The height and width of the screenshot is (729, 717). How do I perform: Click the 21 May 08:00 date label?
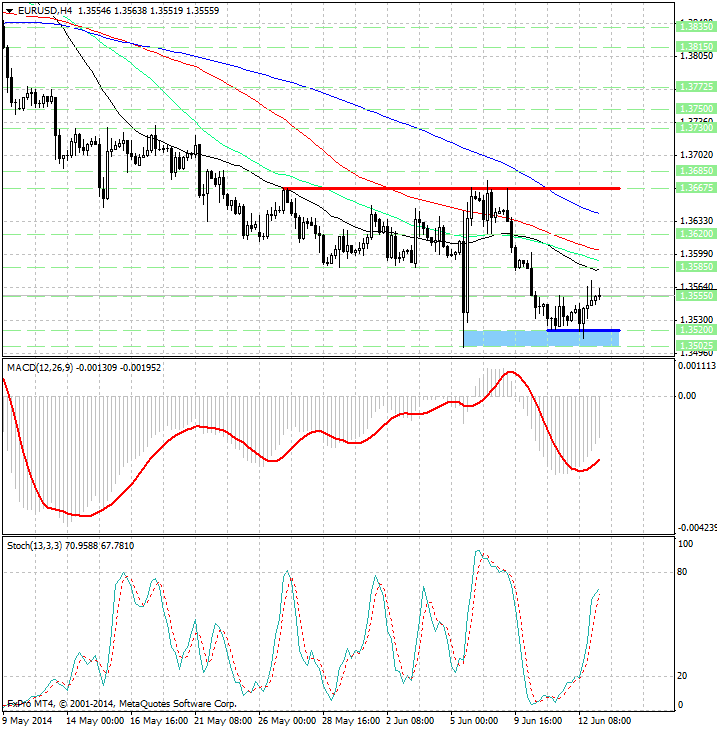[223, 721]
